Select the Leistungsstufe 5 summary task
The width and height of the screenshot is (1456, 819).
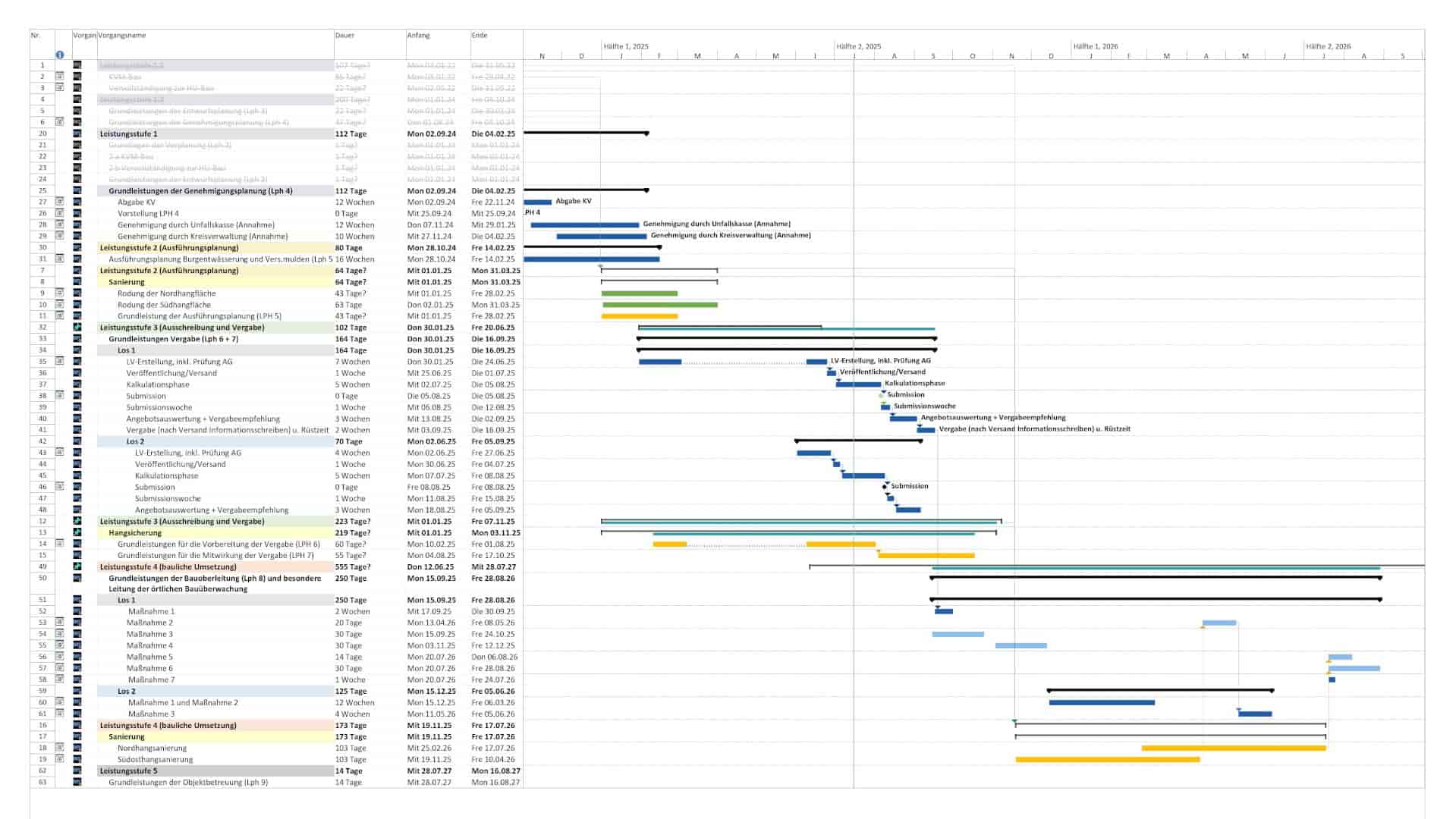click(x=129, y=771)
